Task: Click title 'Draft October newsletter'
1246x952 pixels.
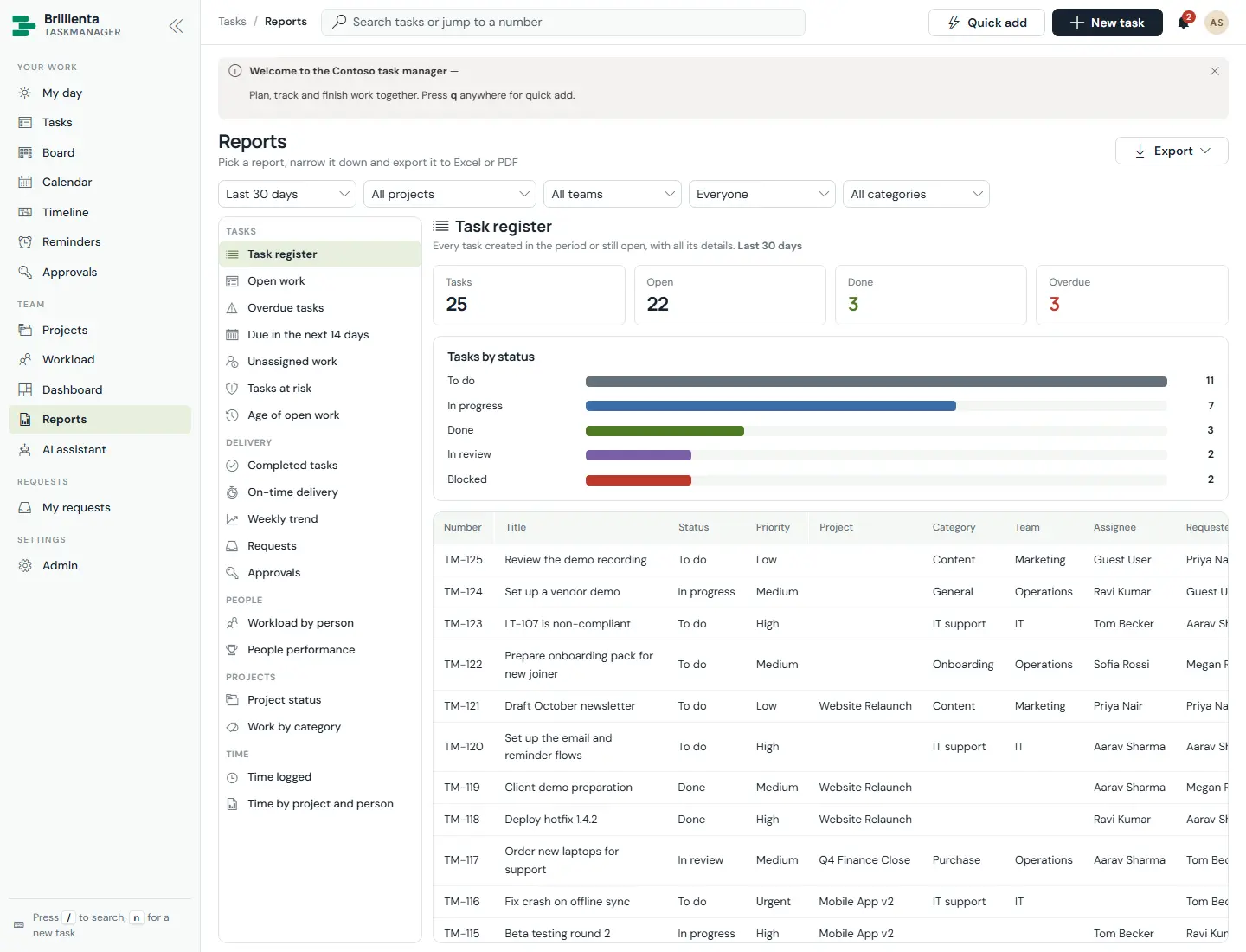Action: pos(569,706)
